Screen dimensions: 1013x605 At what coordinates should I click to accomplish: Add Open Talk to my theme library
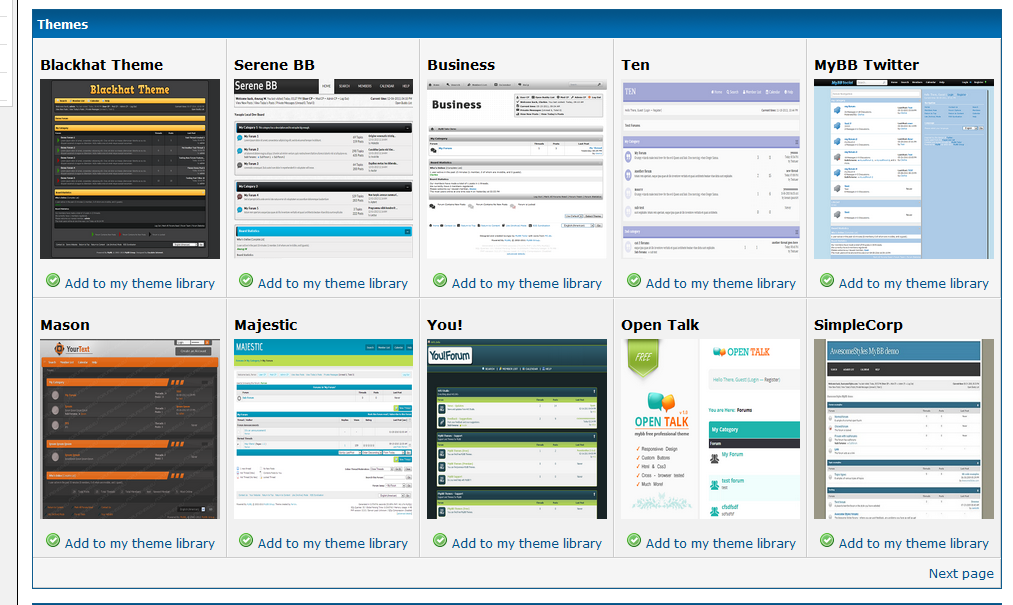point(721,543)
